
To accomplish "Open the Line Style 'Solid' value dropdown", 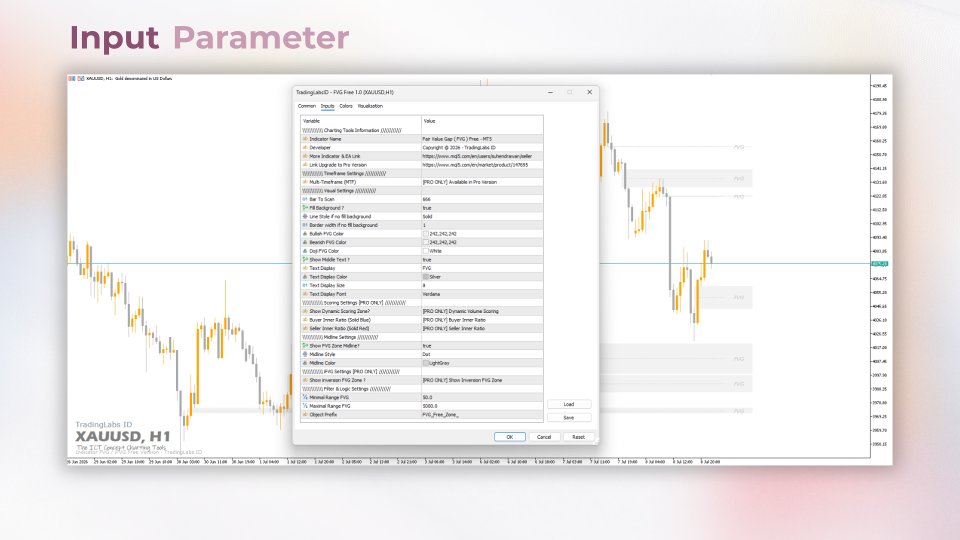I will pyautogui.click(x=482, y=216).
